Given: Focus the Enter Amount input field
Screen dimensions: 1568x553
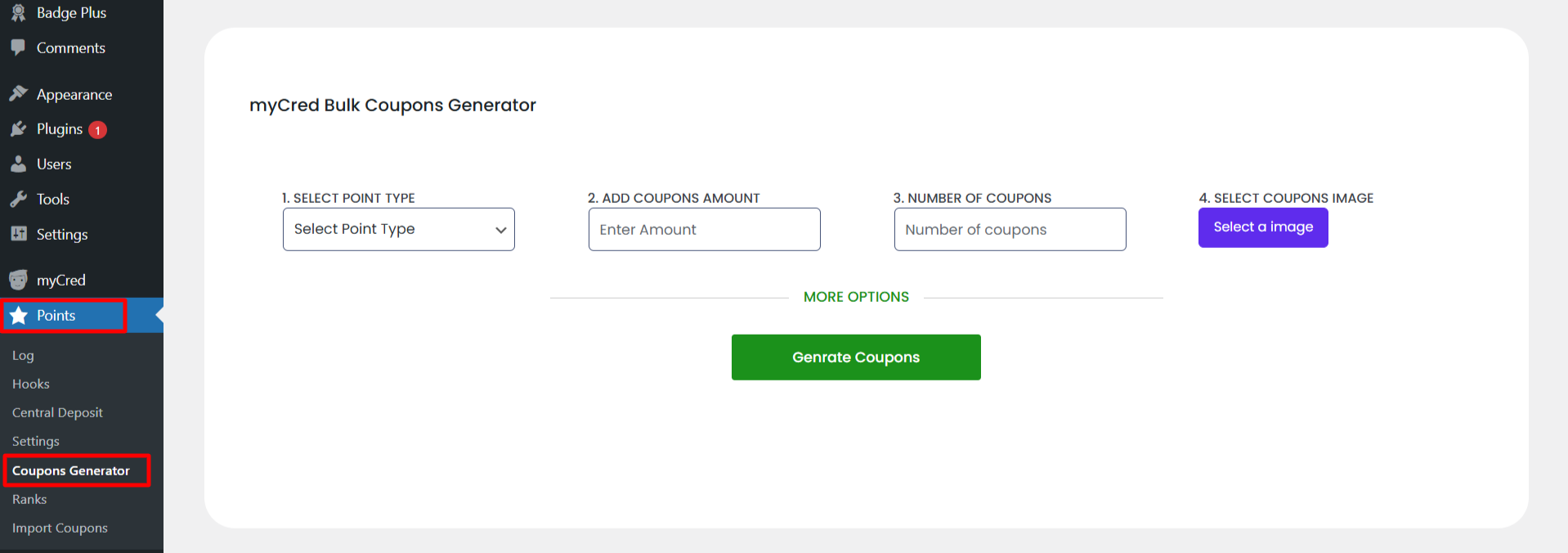Looking at the screenshot, I should pos(704,230).
